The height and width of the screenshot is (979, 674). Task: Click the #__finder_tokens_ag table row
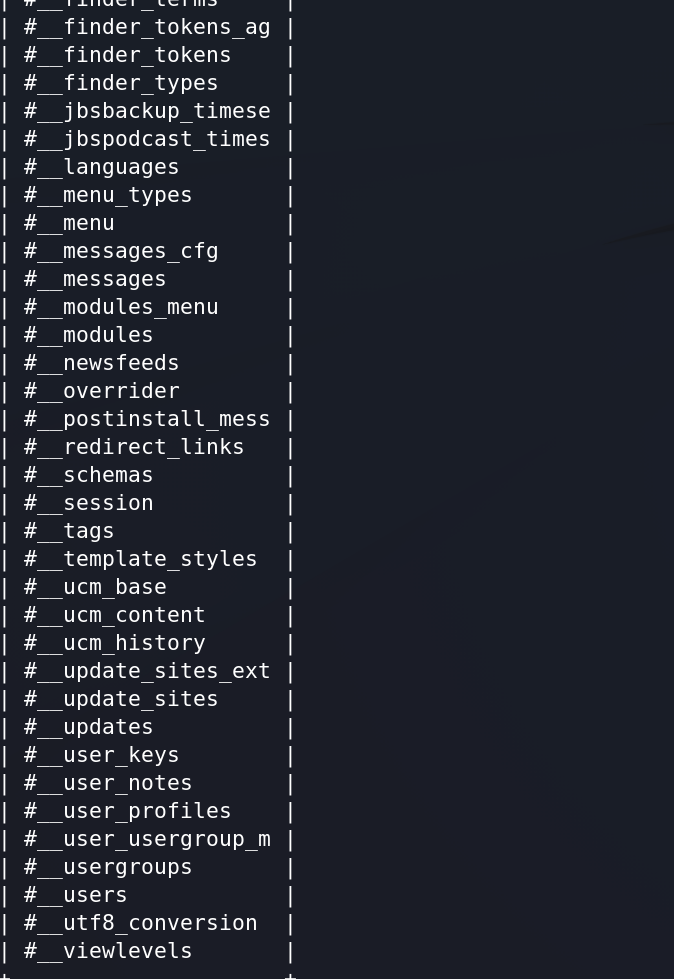[147, 27]
